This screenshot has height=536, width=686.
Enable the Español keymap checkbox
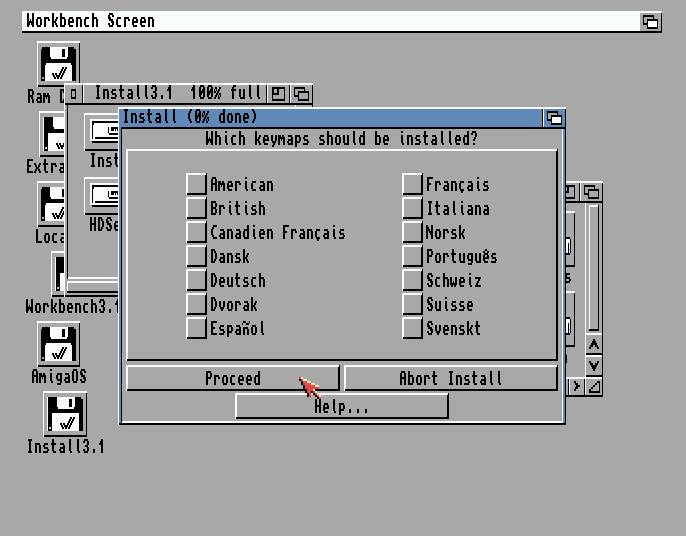(196, 328)
